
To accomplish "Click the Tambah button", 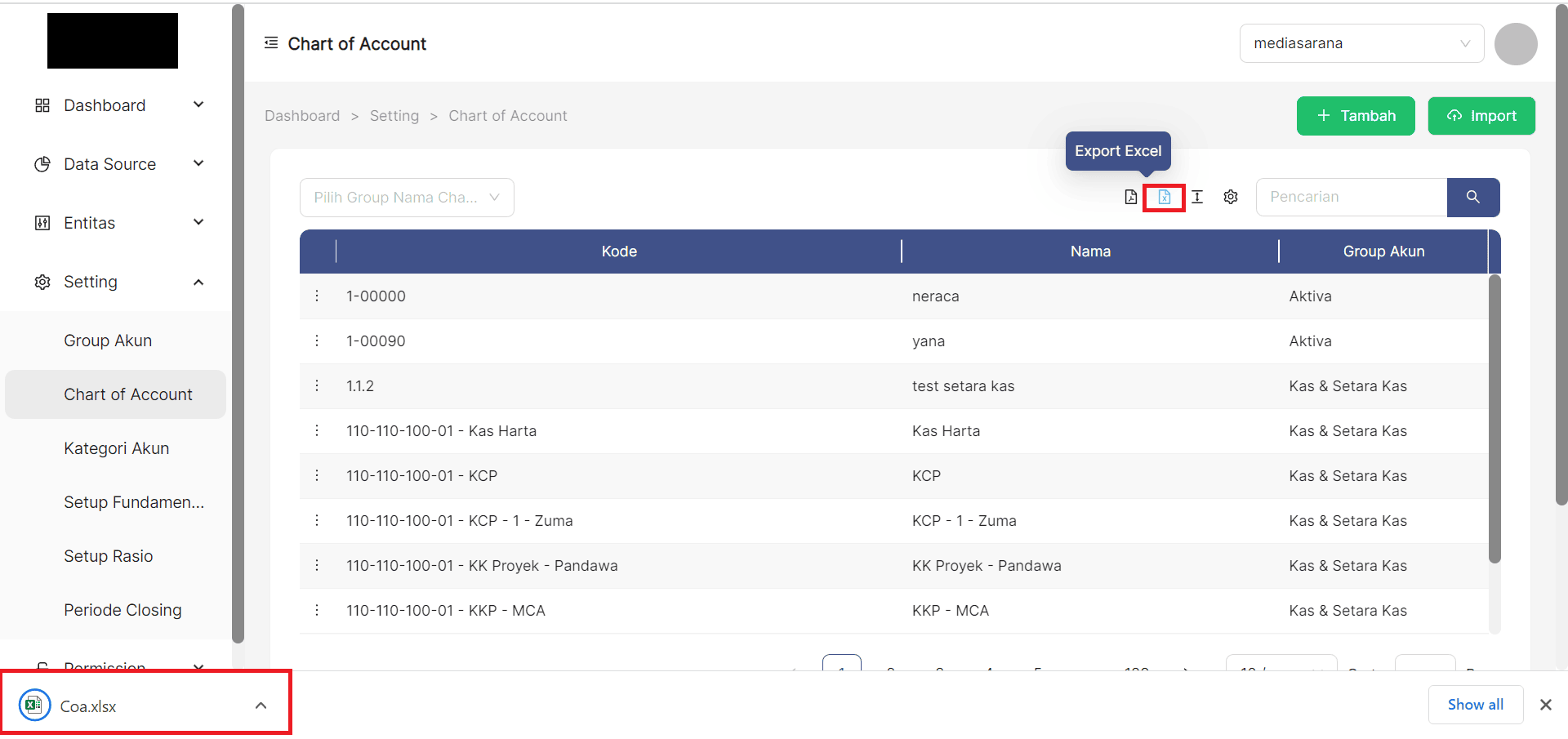I will [1355, 115].
